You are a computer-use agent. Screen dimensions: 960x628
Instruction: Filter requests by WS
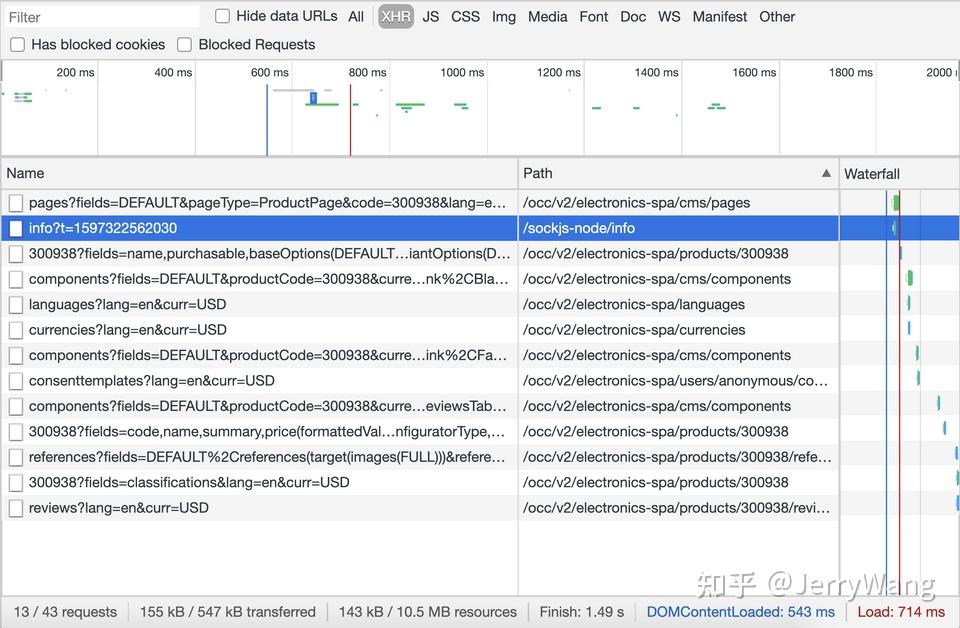pos(669,17)
